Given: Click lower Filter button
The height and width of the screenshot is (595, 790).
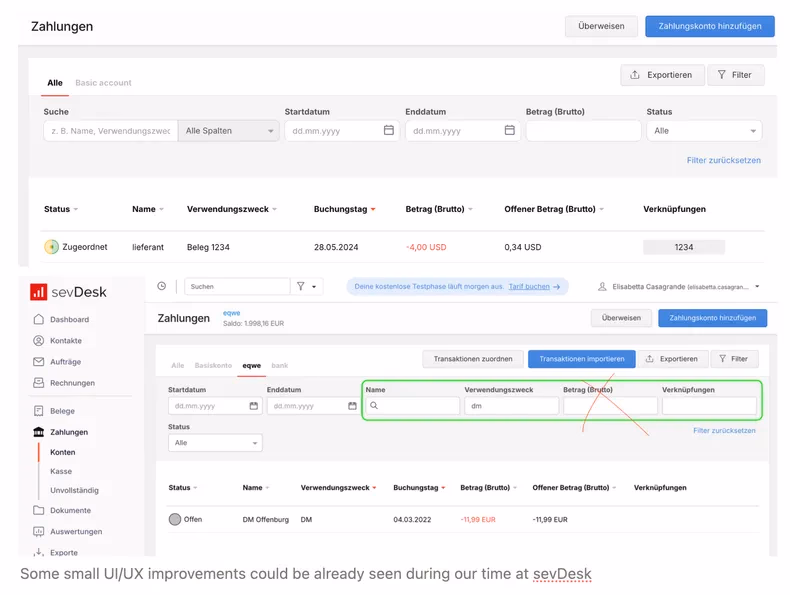Looking at the screenshot, I should pos(734,359).
